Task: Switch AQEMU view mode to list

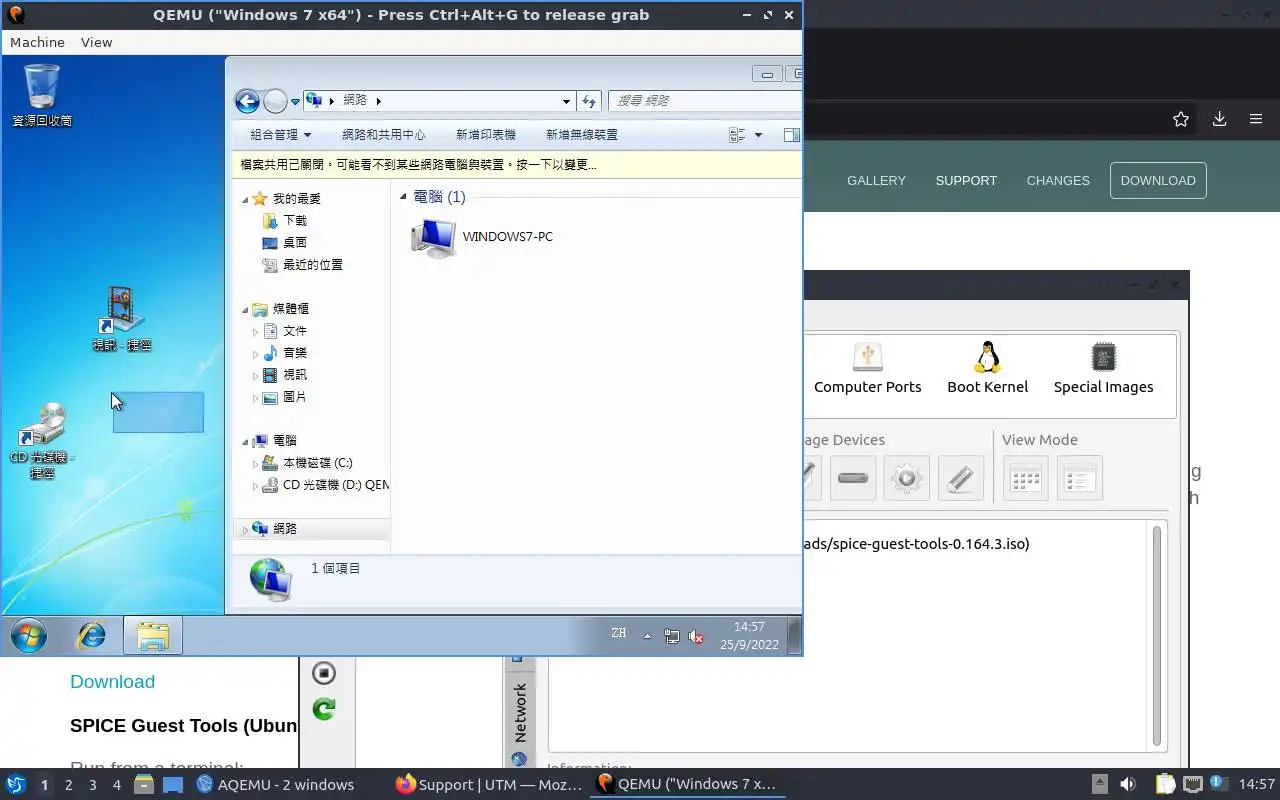Action: click(x=1079, y=479)
